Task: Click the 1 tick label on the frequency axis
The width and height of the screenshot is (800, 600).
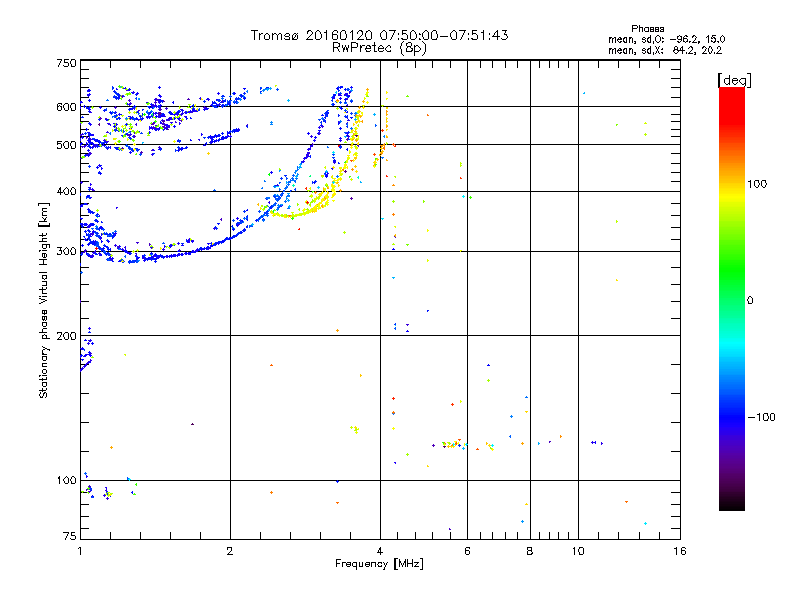Action: [80, 551]
